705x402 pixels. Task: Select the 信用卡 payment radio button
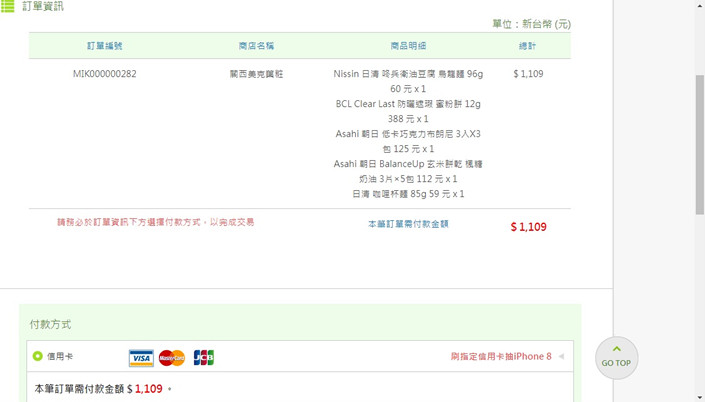tap(38, 356)
